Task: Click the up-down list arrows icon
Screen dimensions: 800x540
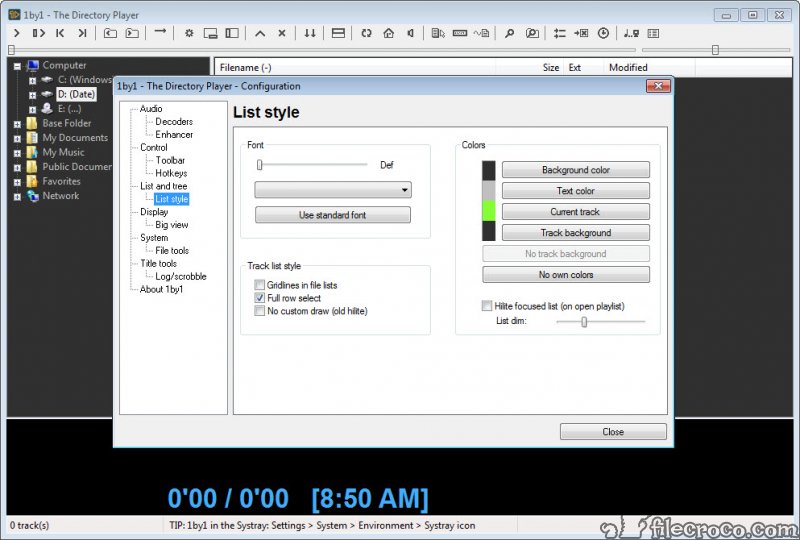Action: tap(559, 33)
